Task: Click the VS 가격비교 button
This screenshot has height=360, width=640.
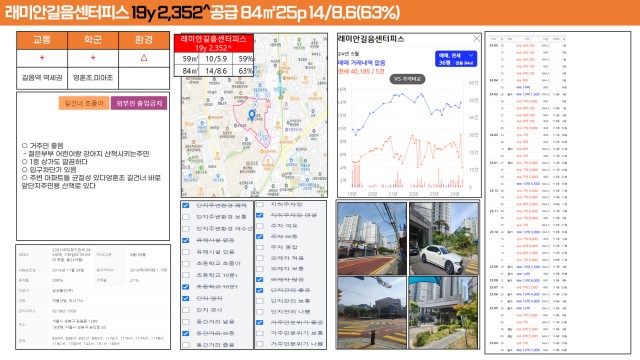Action: (407, 79)
